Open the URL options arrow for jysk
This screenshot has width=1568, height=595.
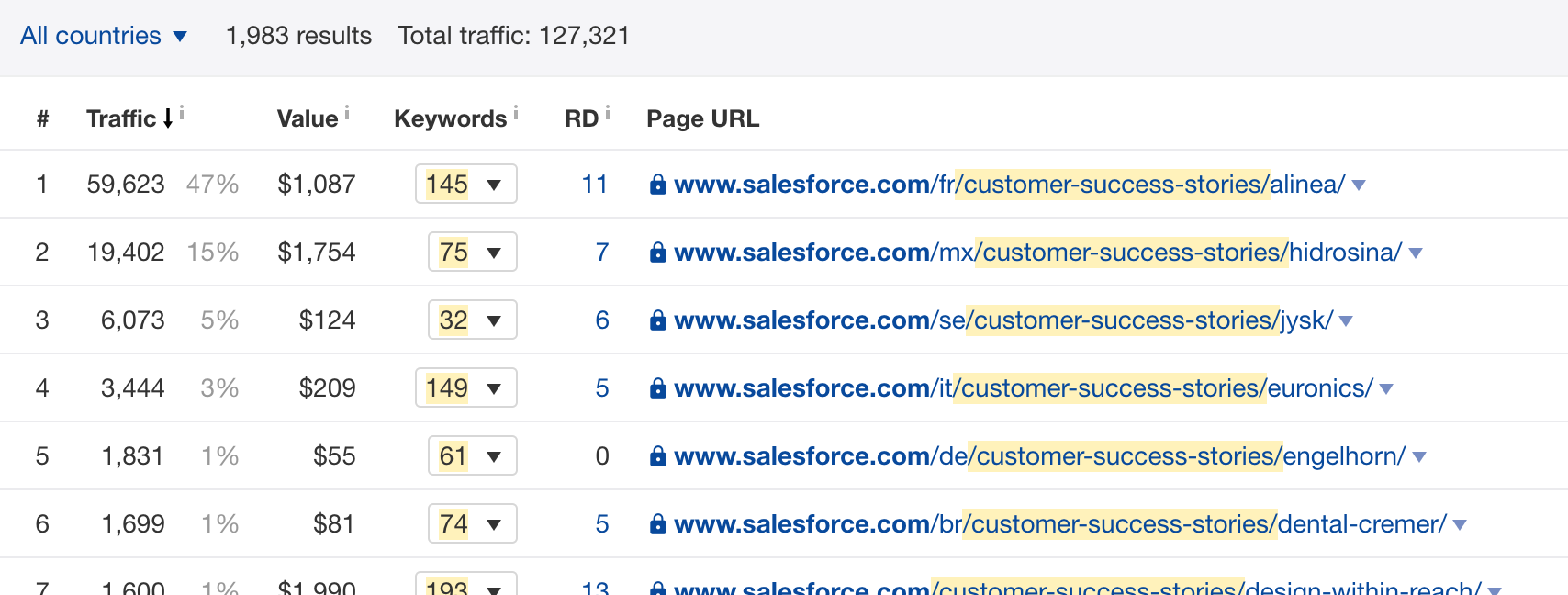pos(1346,321)
